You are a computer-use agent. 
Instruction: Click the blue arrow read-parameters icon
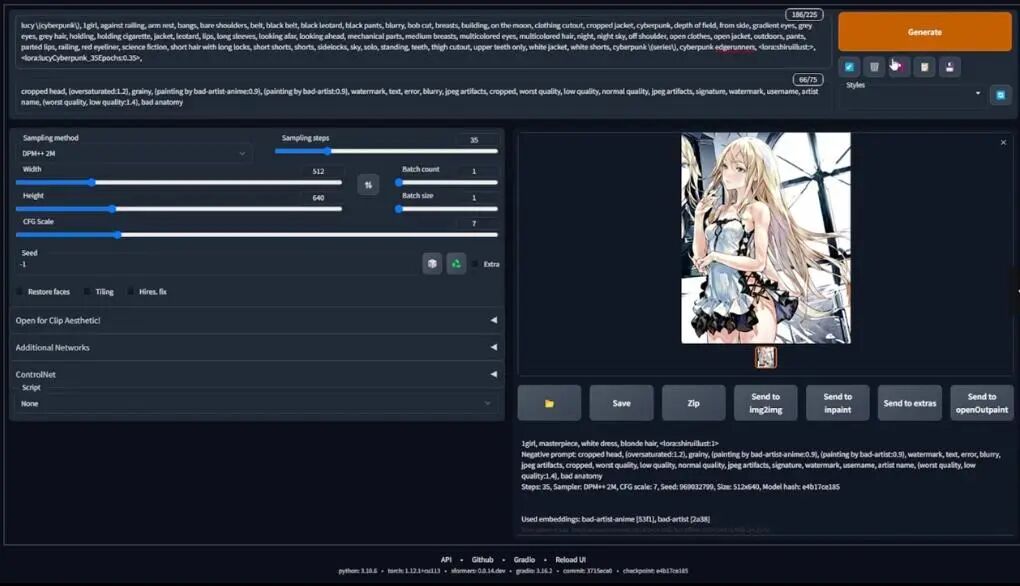(x=849, y=66)
